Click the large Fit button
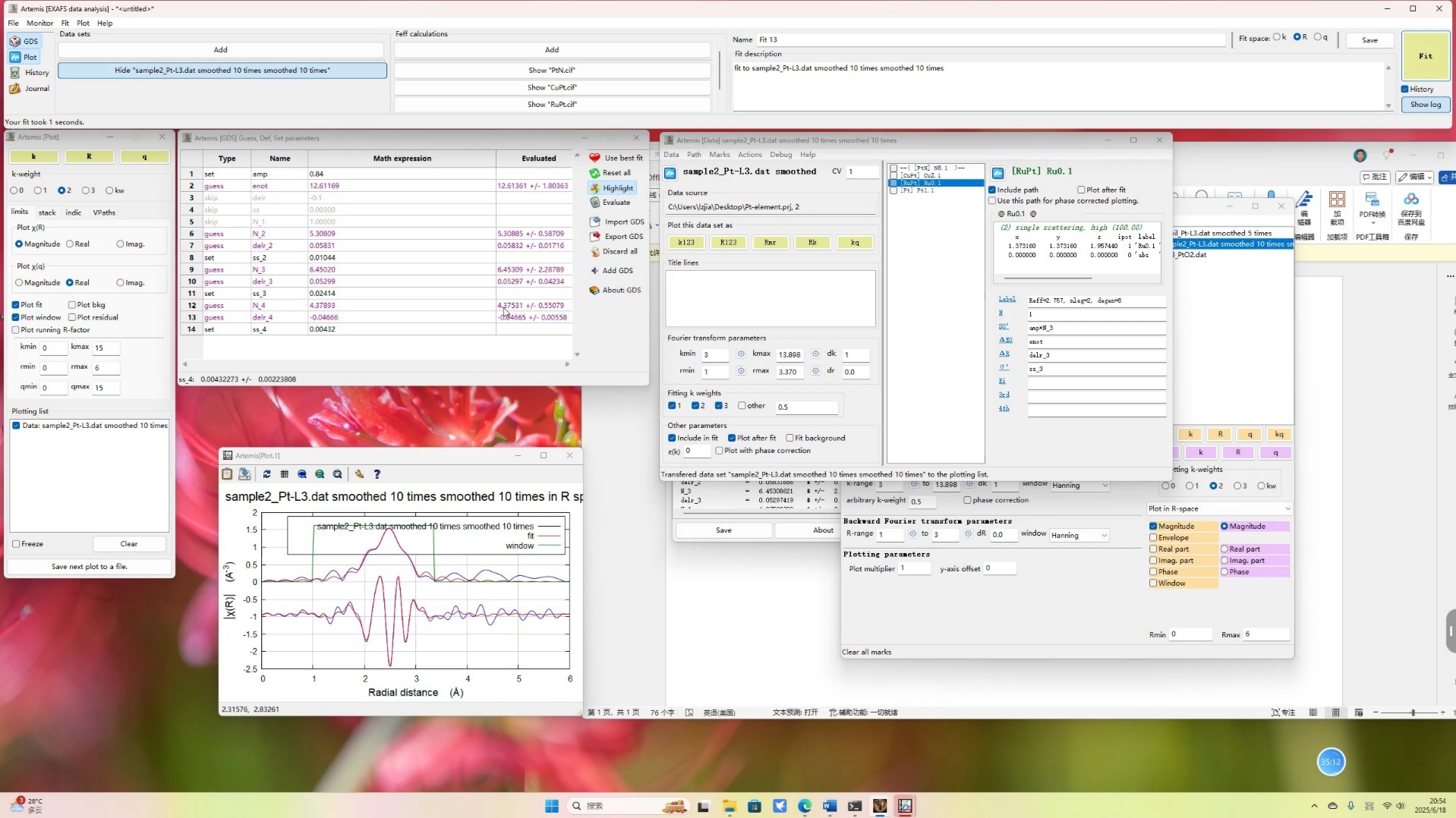The image size is (1456, 818). click(1425, 56)
